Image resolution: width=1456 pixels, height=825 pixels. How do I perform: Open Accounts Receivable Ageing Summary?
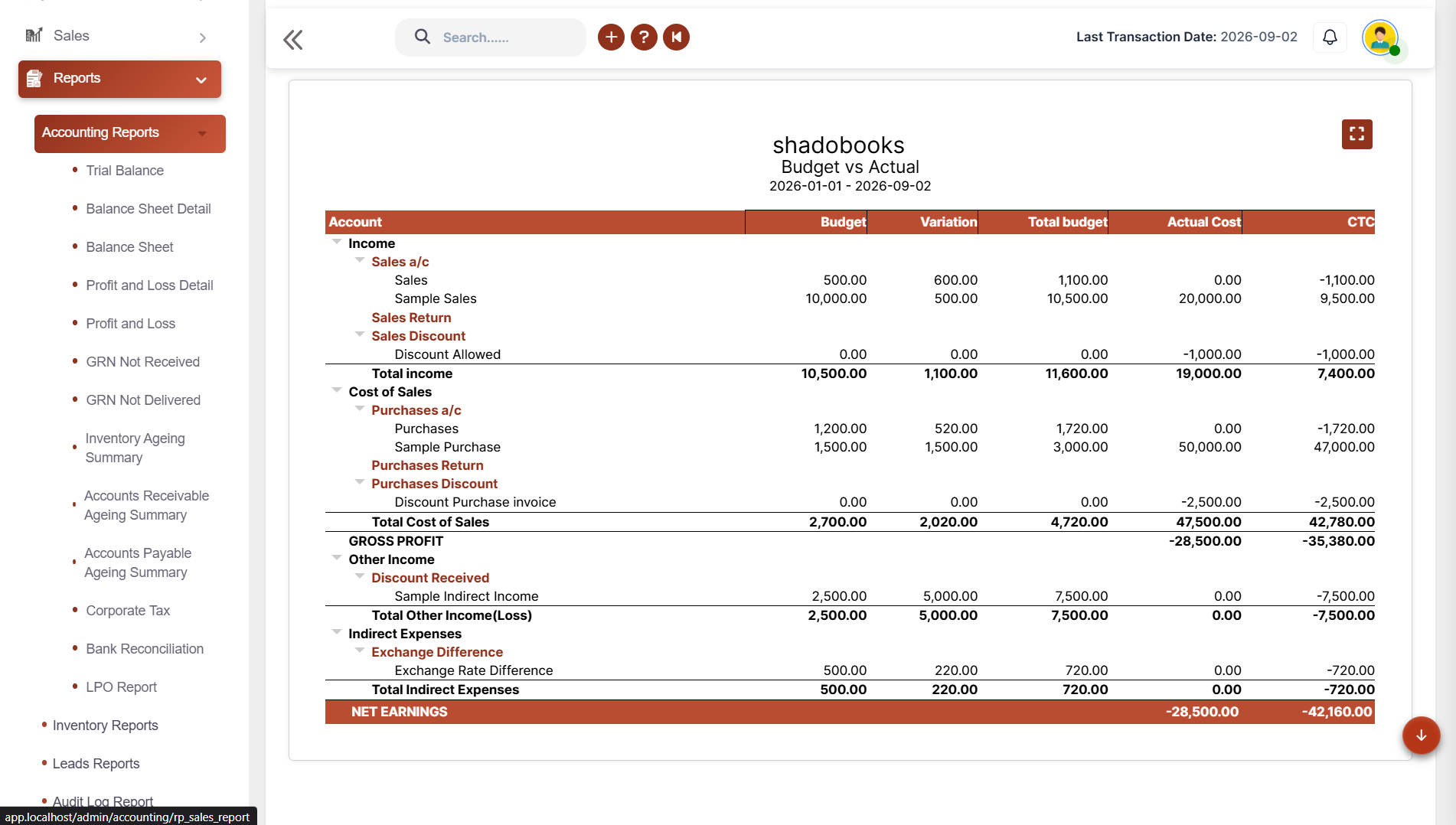tap(146, 505)
